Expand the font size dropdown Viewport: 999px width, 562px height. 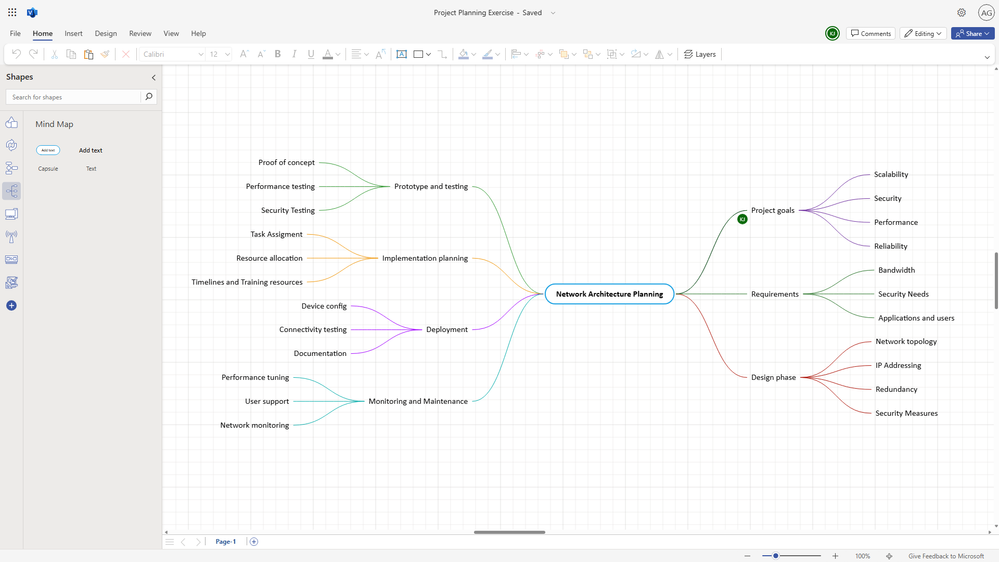click(x=228, y=54)
